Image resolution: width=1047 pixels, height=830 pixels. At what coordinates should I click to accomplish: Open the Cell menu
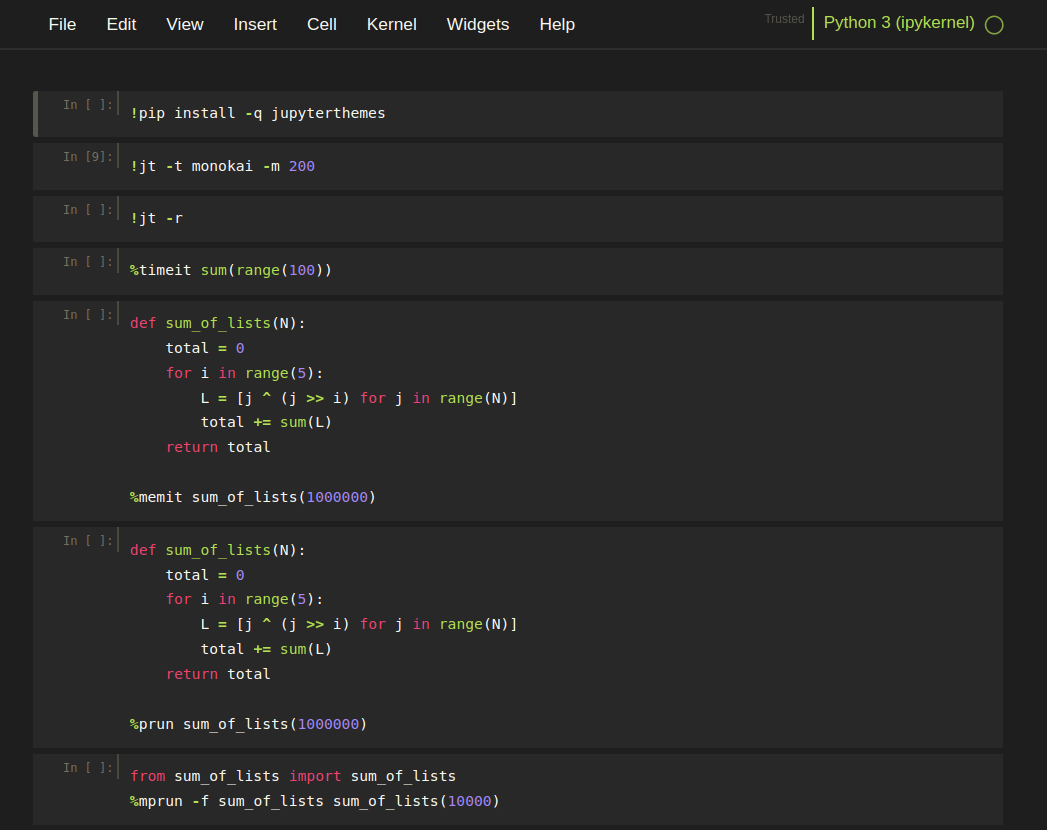(x=321, y=24)
